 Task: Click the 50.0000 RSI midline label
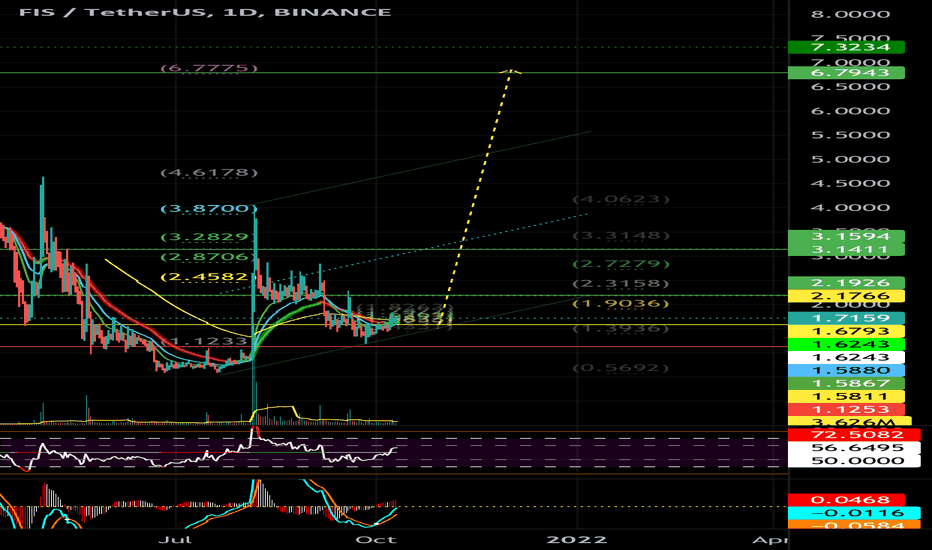tap(854, 461)
